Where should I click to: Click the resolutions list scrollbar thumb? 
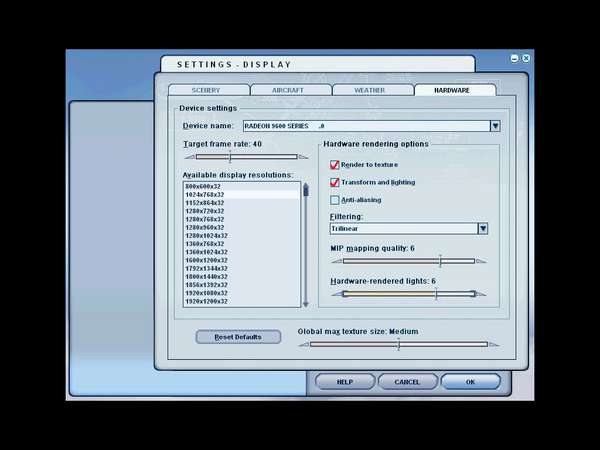305,190
